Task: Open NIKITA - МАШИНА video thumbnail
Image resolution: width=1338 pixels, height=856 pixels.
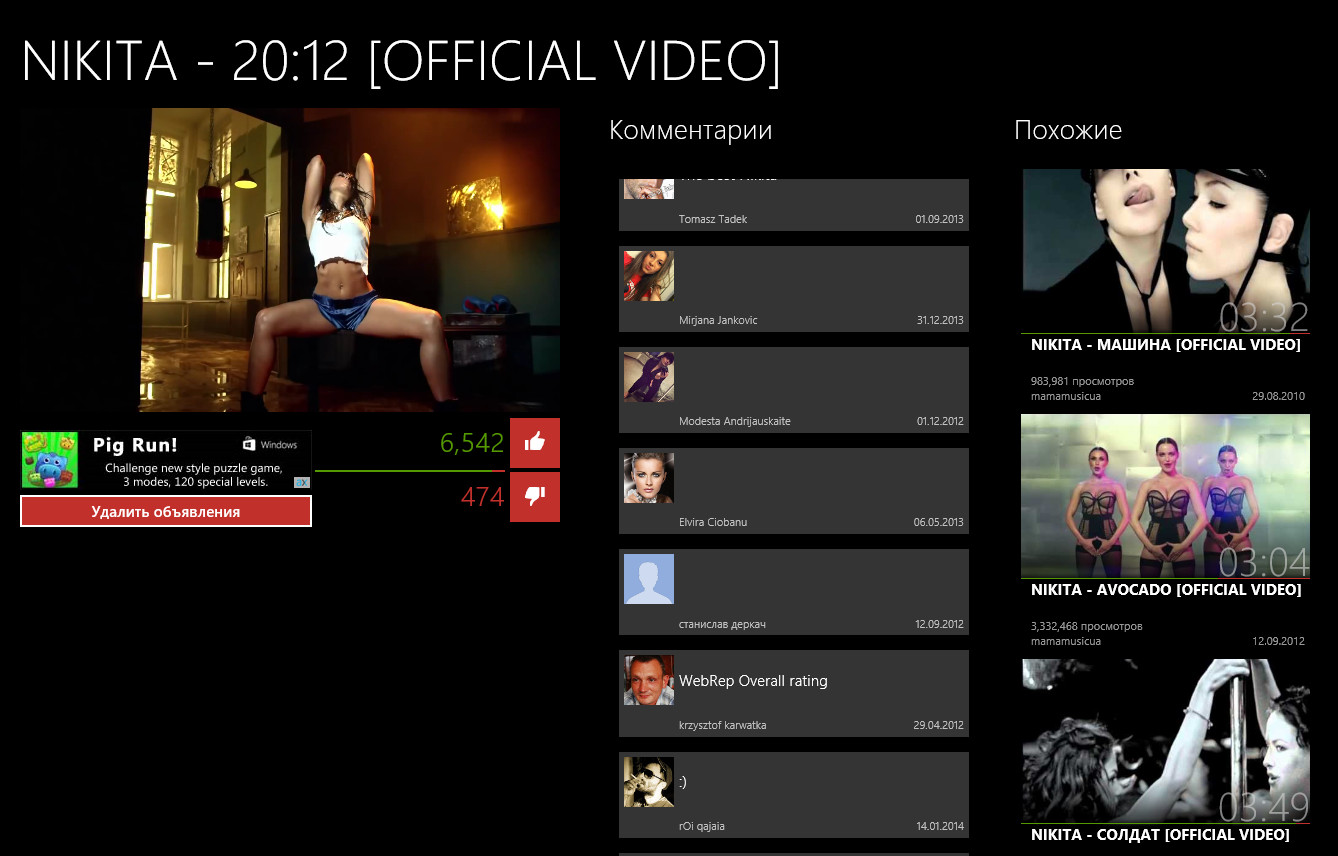Action: click(1166, 250)
